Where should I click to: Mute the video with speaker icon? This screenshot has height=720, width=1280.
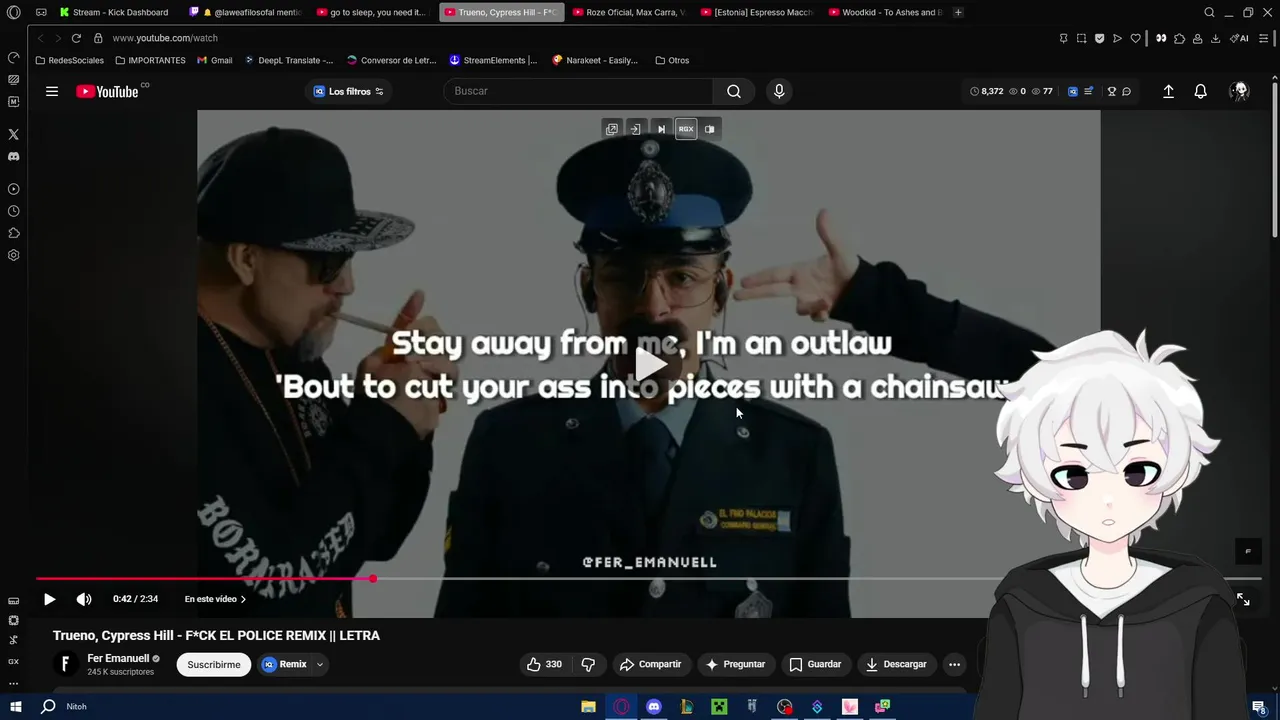point(84,599)
